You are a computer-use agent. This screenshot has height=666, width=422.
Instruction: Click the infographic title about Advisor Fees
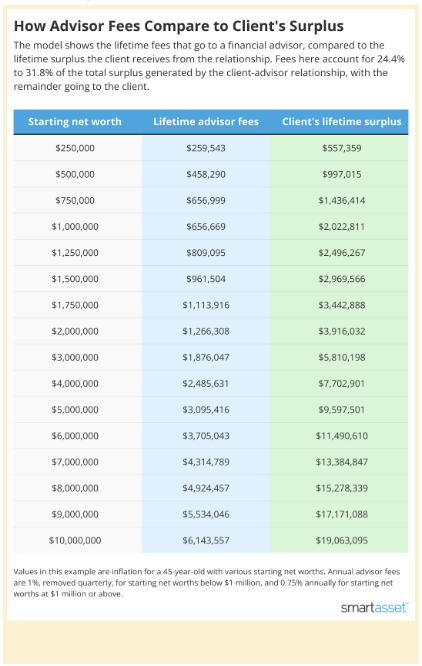click(x=179, y=26)
